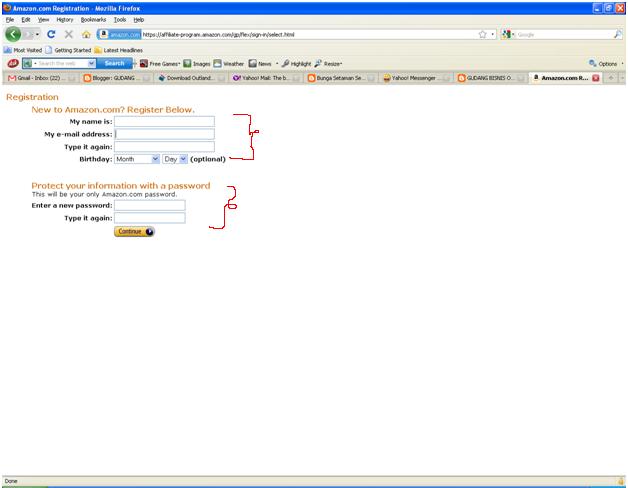Screen dimensions: 628x488
Task: Open Latest Headlines feed folder
Action: [119, 50]
